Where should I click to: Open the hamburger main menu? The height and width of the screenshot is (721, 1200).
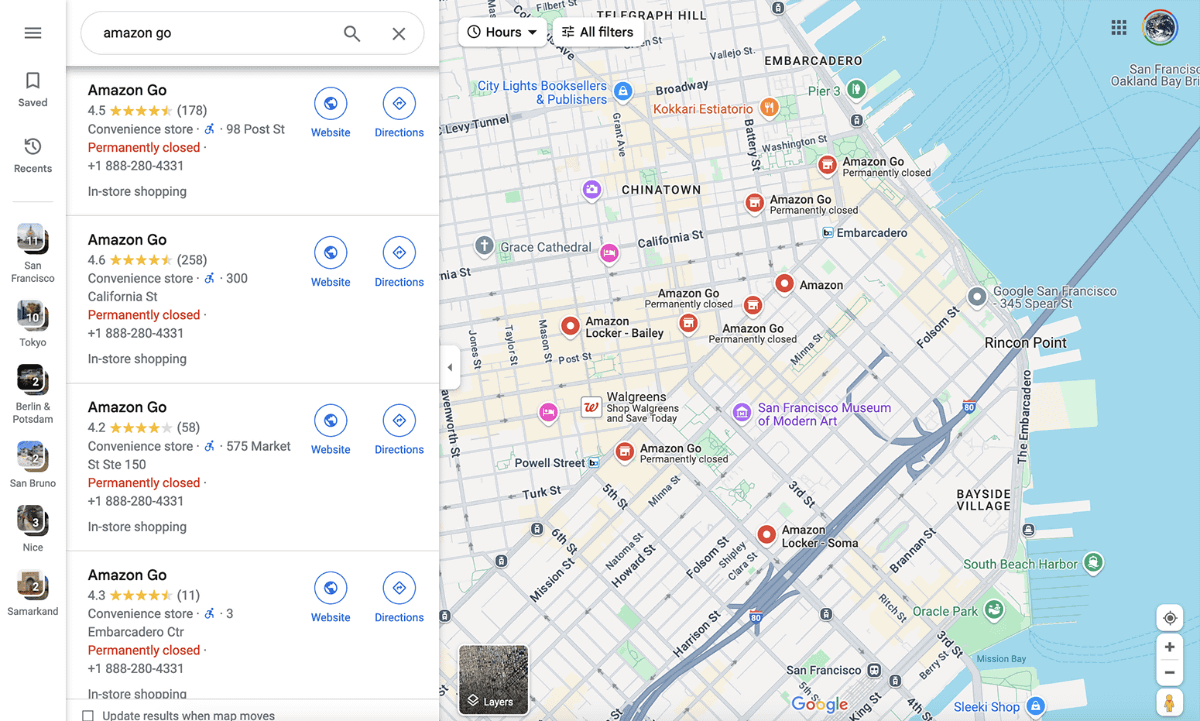point(33,33)
